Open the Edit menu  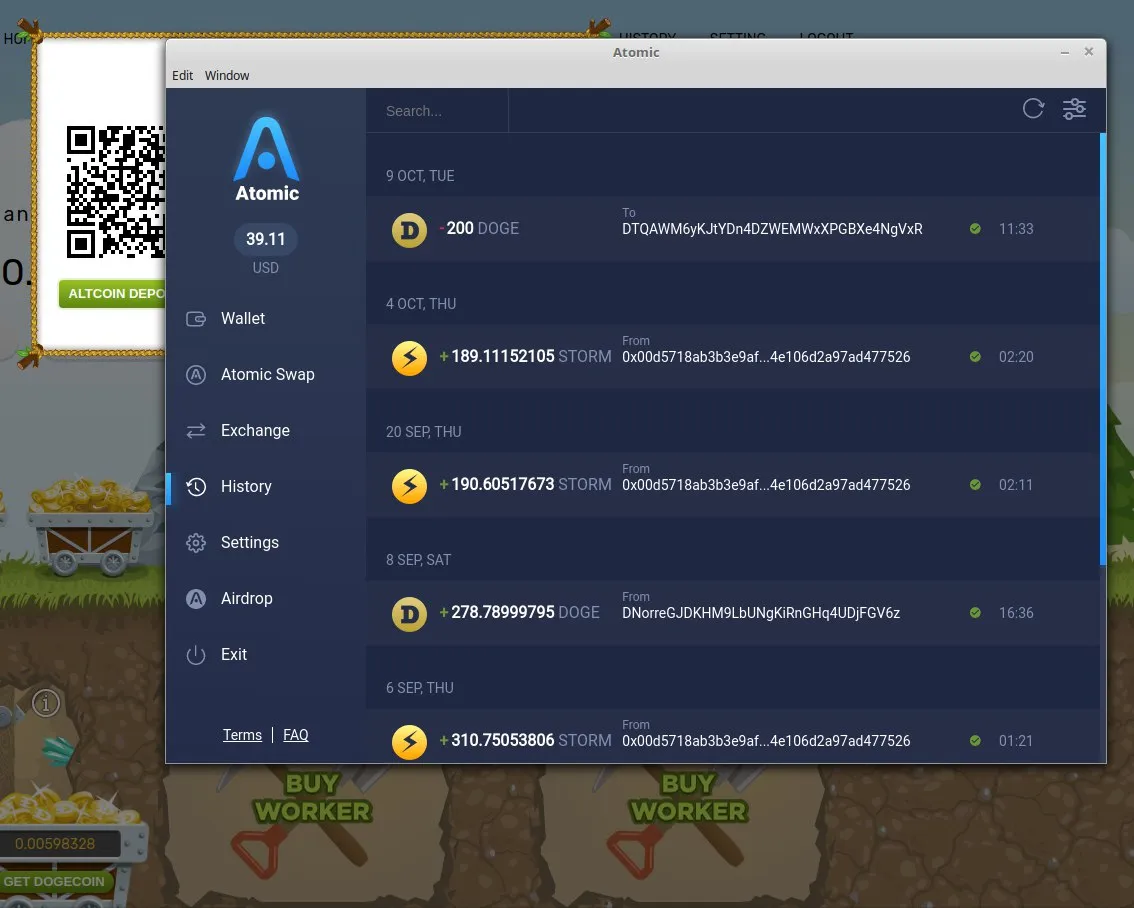(182, 75)
